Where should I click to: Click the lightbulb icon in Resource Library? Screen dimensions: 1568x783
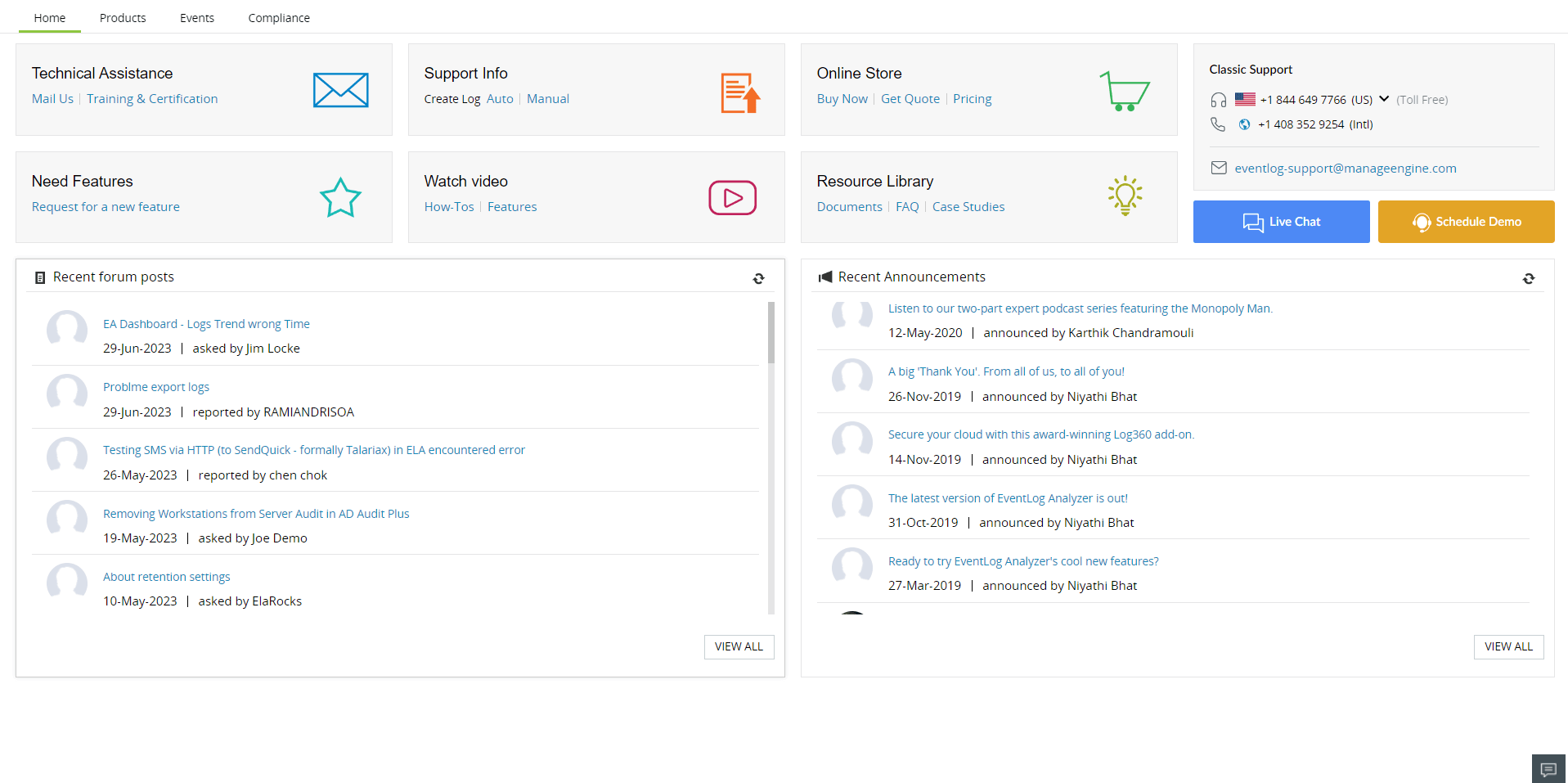click(1125, 196)
